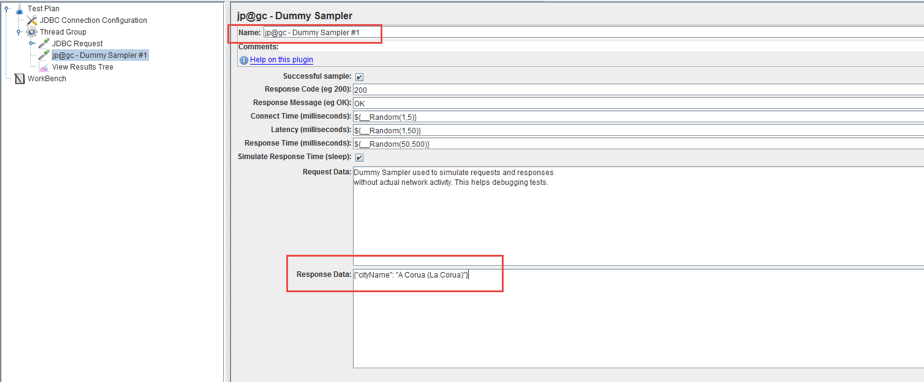The height and width of the screenshot is (382, 924).
Task: Toggle the JDBC Request node expander
Action: [x=31, y=44]
